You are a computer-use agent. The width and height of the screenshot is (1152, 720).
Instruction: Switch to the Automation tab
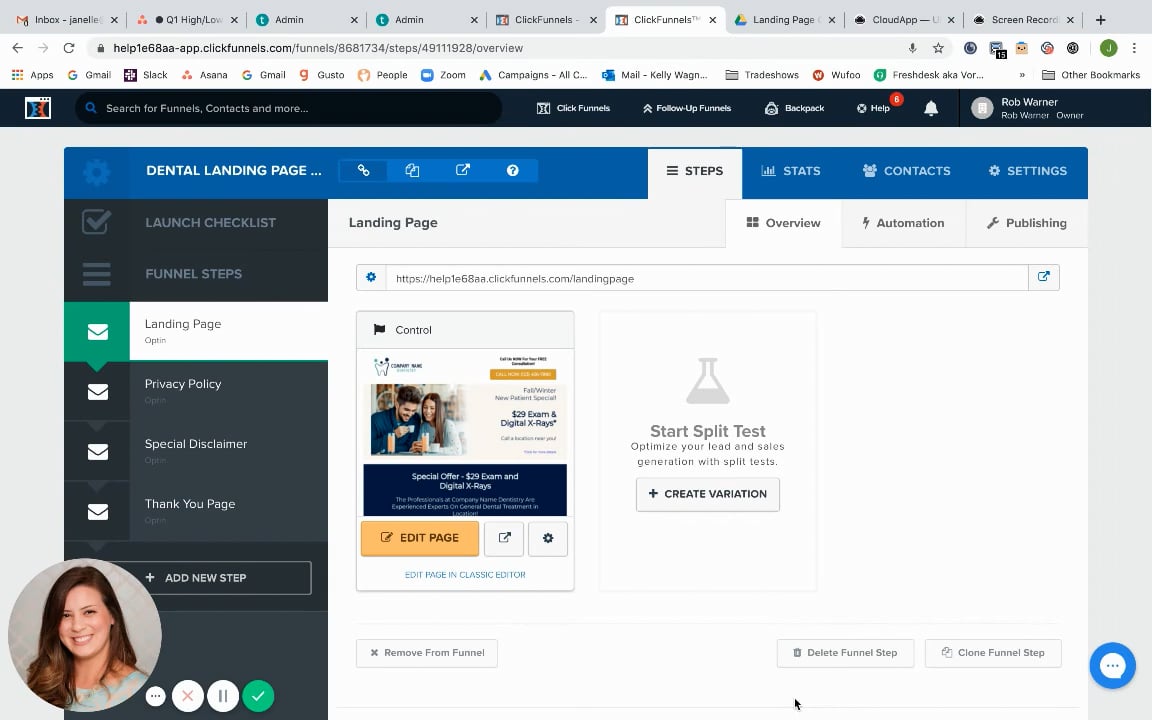click(x=903, y=223)
